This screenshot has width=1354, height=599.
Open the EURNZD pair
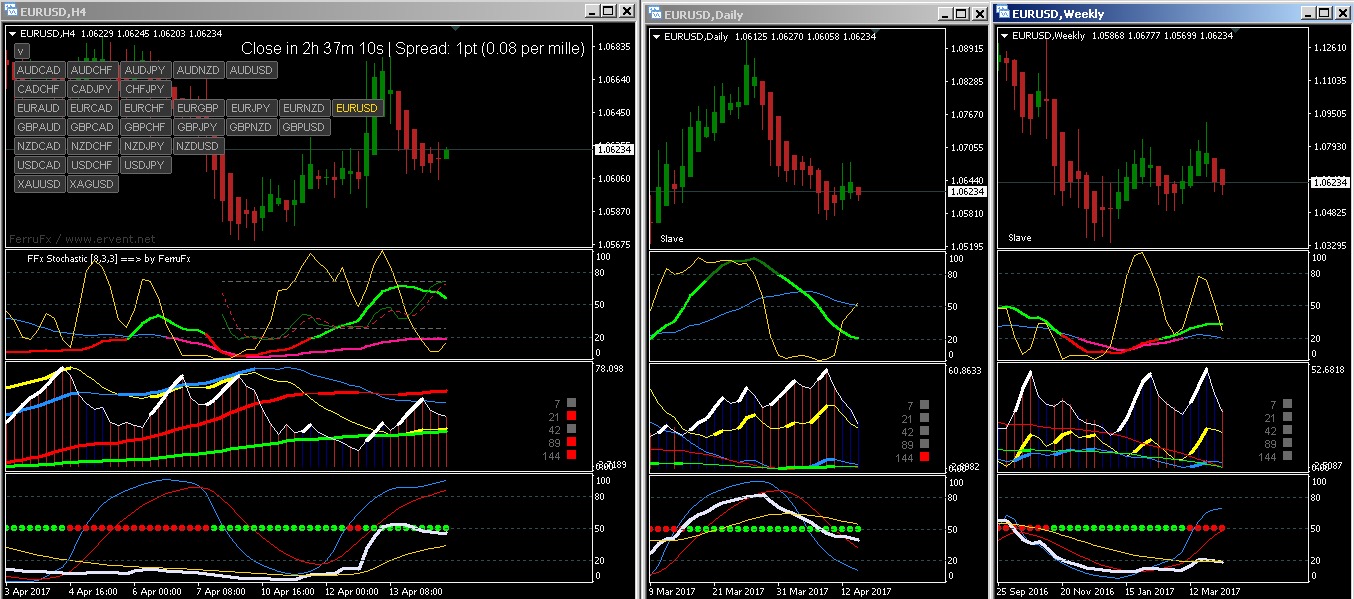(304, 108)
